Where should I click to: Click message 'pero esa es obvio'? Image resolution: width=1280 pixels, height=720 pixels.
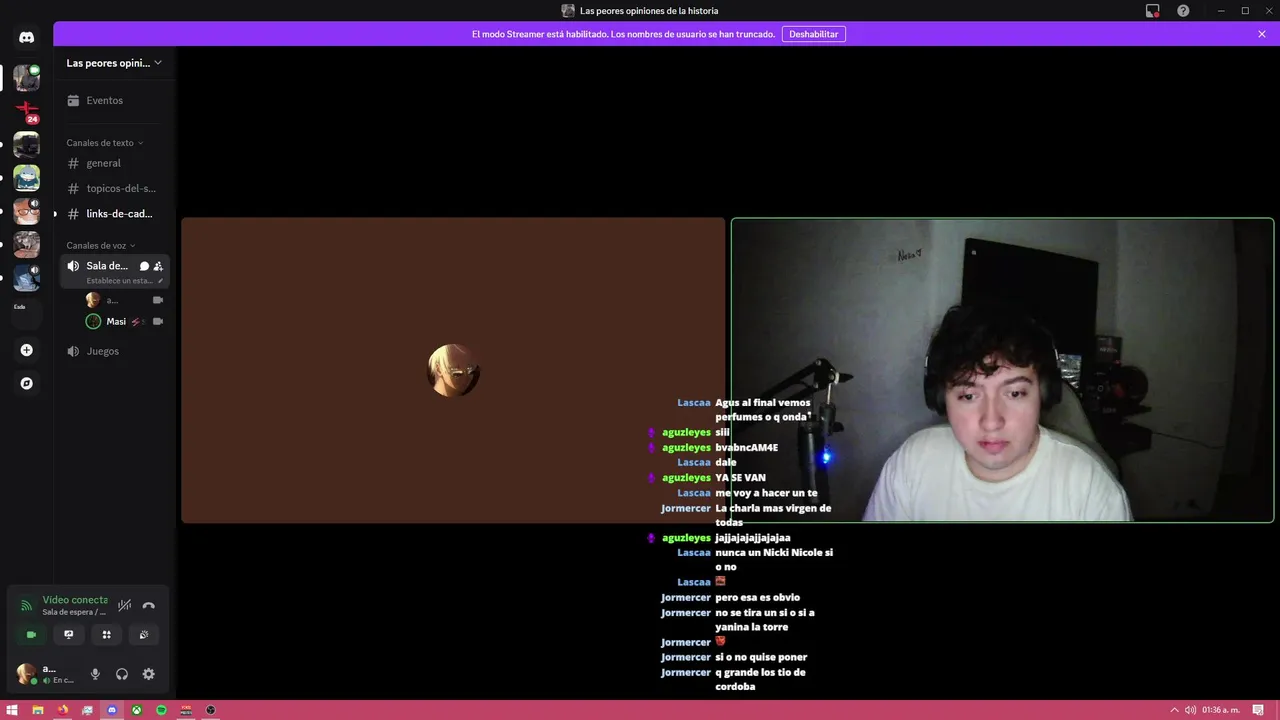click(x=757, y=598)
